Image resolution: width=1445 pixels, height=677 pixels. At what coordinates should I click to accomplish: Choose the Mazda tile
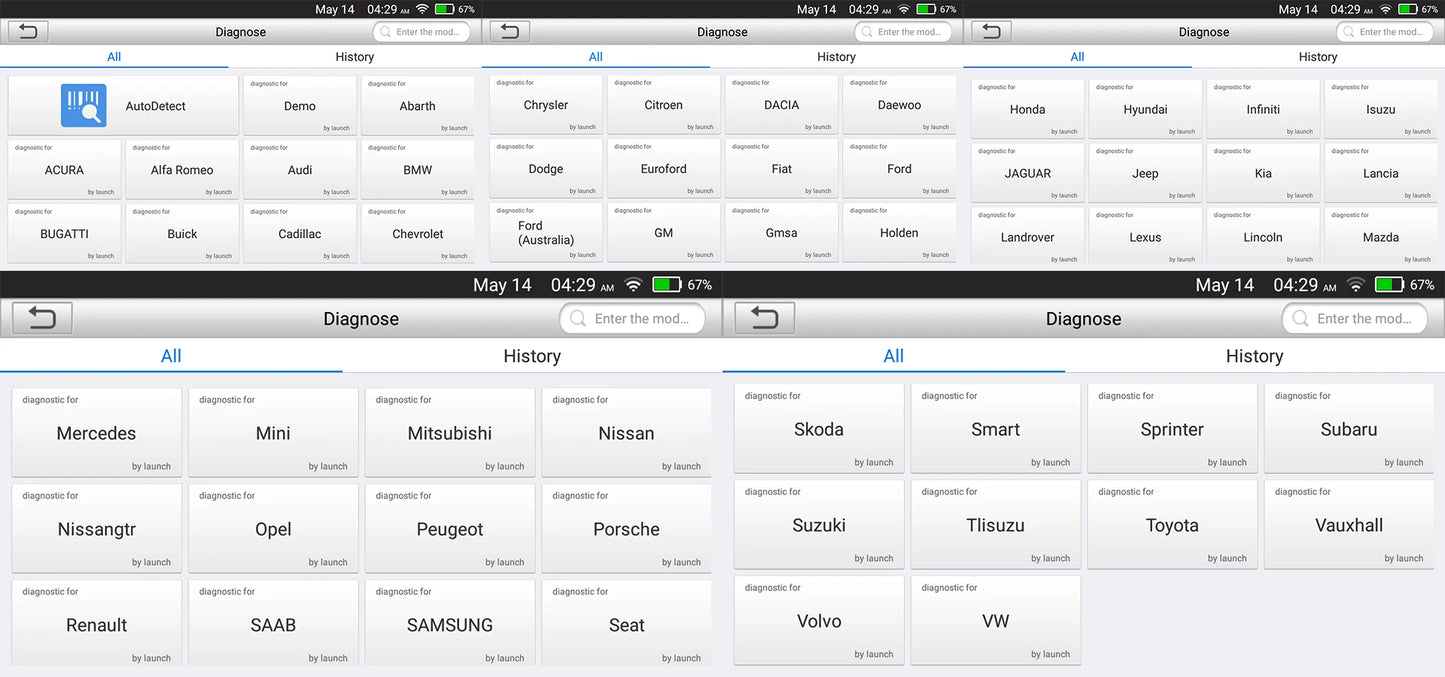pyautogui.click(x=1381, y=237)
